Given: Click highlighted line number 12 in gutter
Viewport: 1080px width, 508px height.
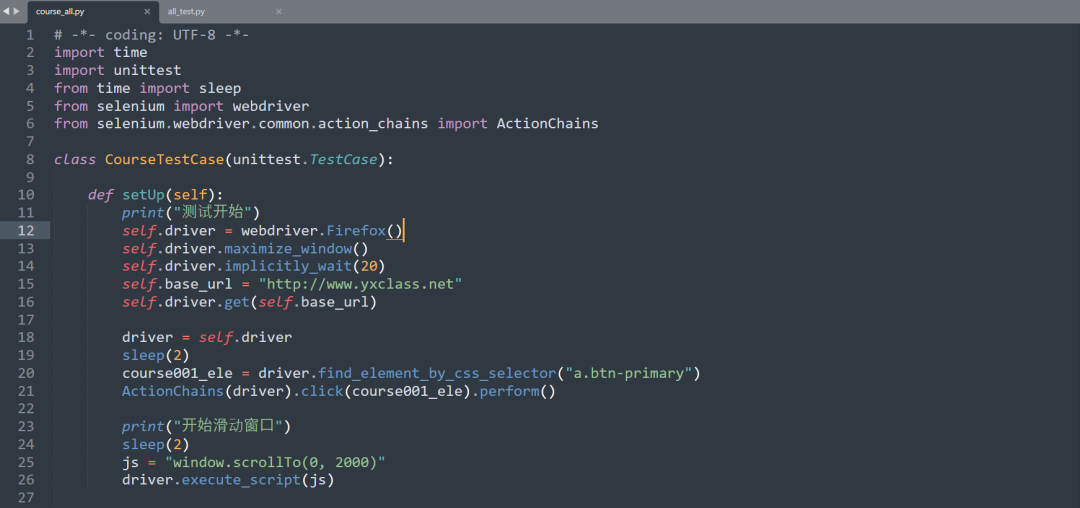Looking at the screenshot, I should (x=25, y=231).
